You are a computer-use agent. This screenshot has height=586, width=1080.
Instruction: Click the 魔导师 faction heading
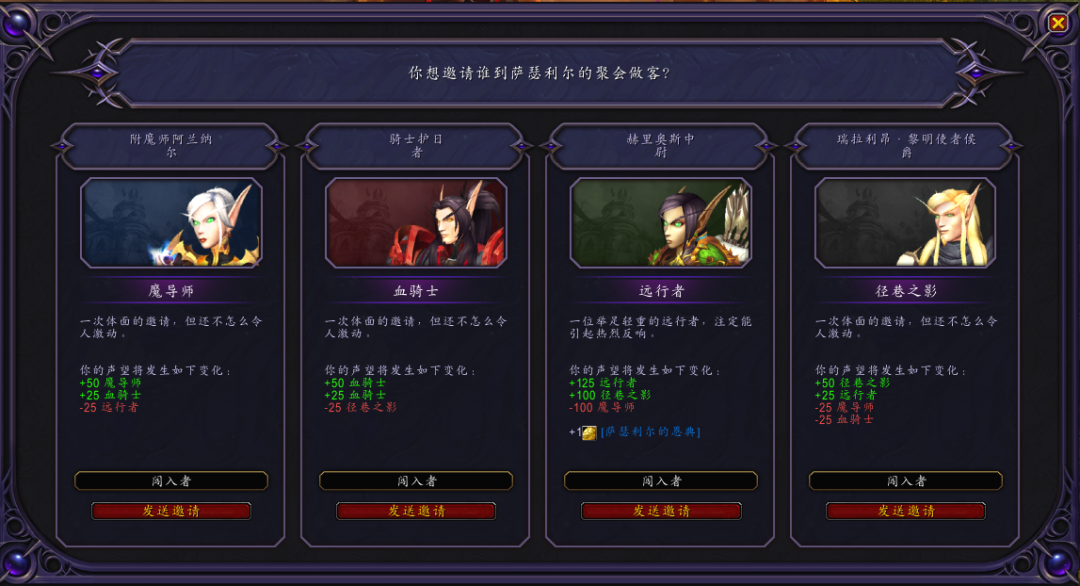pyautogui.click(x=171, y=291)
